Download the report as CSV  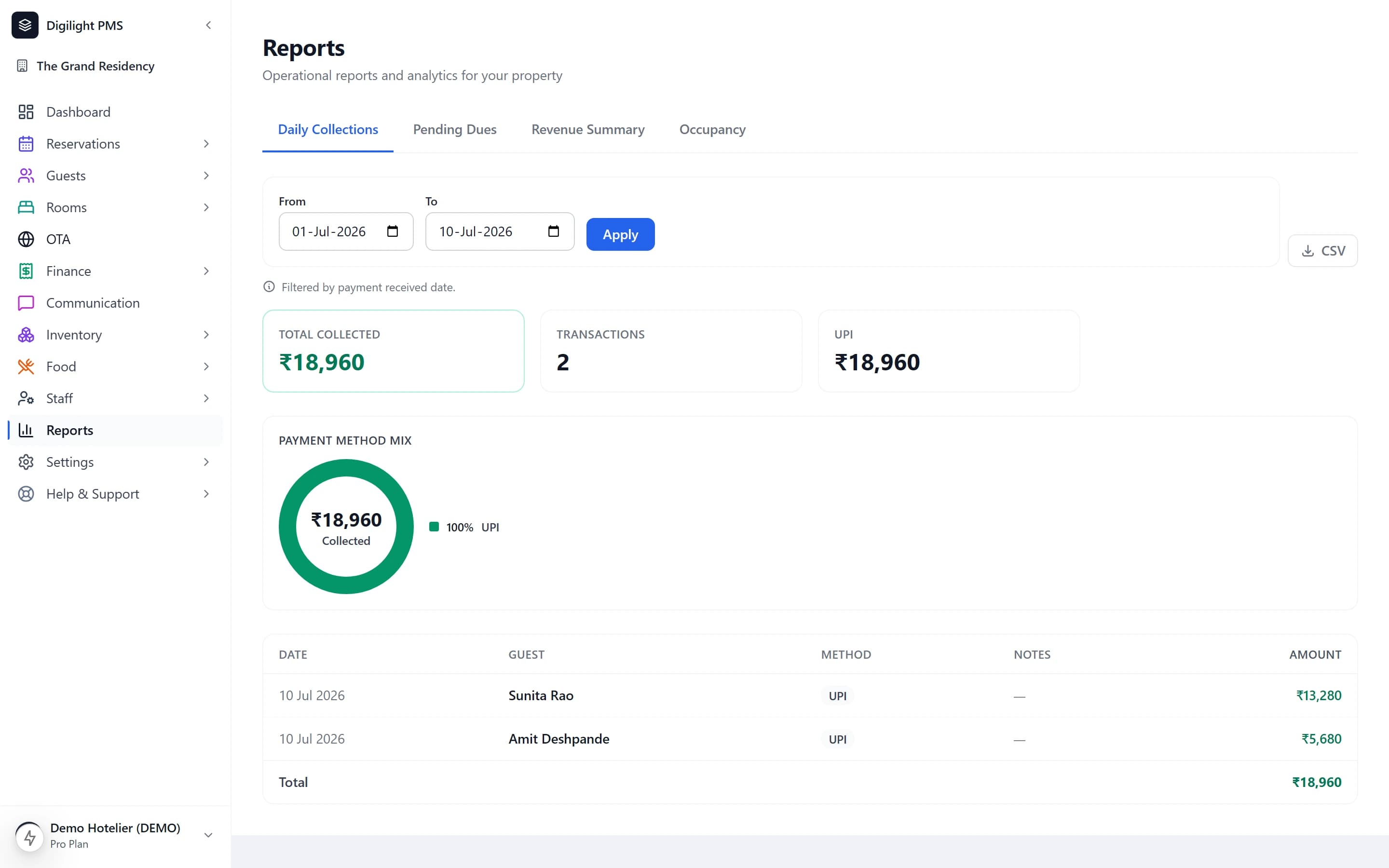click(x=1322, y=251)
